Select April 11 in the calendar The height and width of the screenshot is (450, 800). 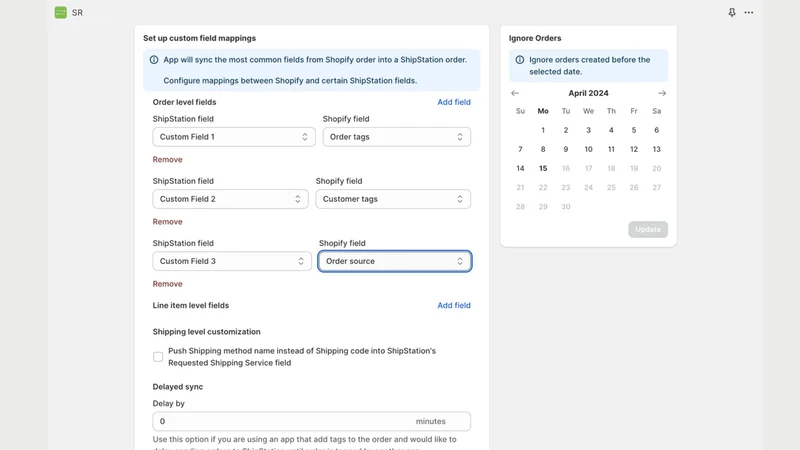[611, 149]
